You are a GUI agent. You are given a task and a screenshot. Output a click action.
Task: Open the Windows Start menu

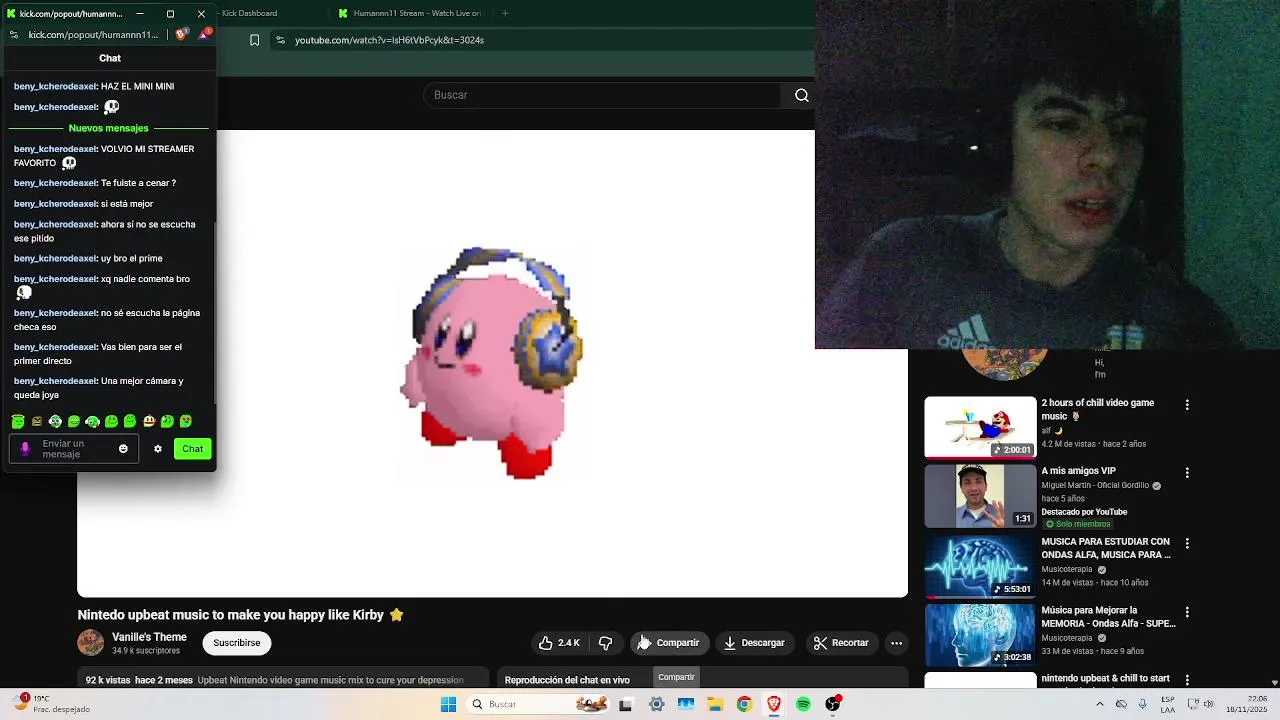[x=448, y=704]
